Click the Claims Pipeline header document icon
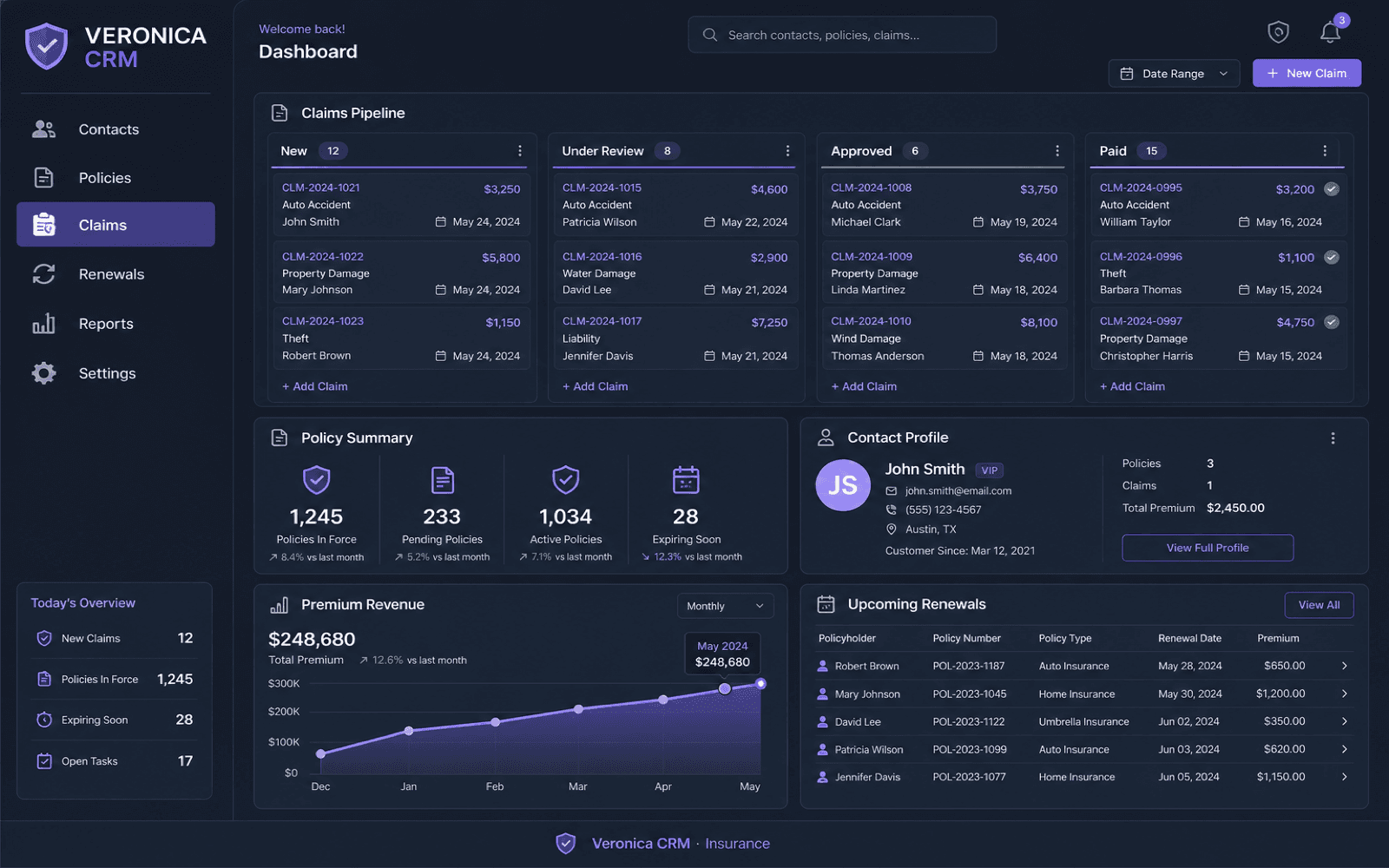The width and height of the screenshot is (1389, 868). (x=280, y=113)
